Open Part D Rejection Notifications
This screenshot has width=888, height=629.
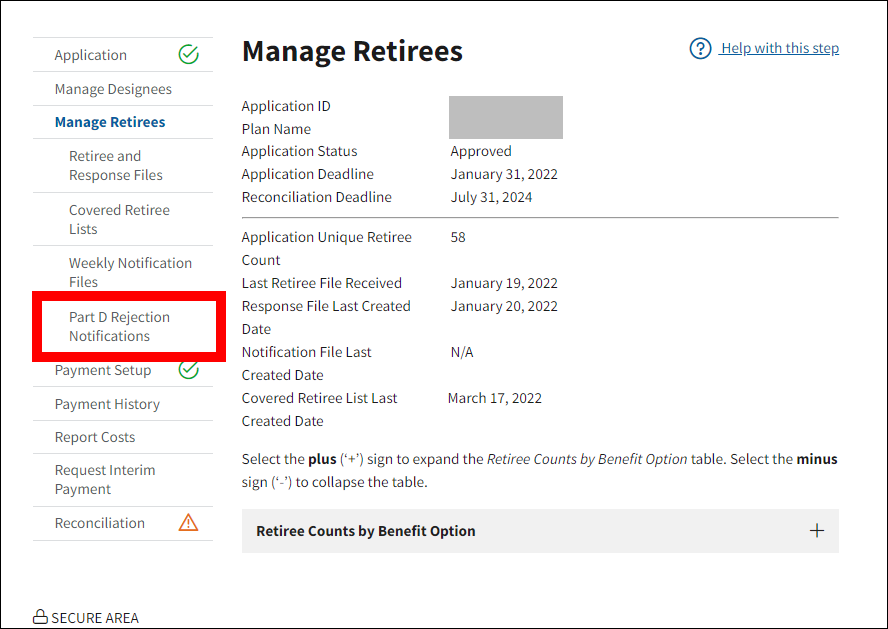click(x=119, y=326)
